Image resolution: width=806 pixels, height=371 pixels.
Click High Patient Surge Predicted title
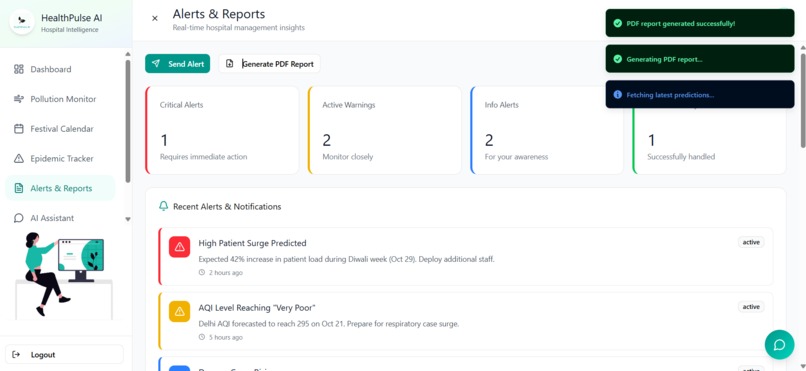252,243
